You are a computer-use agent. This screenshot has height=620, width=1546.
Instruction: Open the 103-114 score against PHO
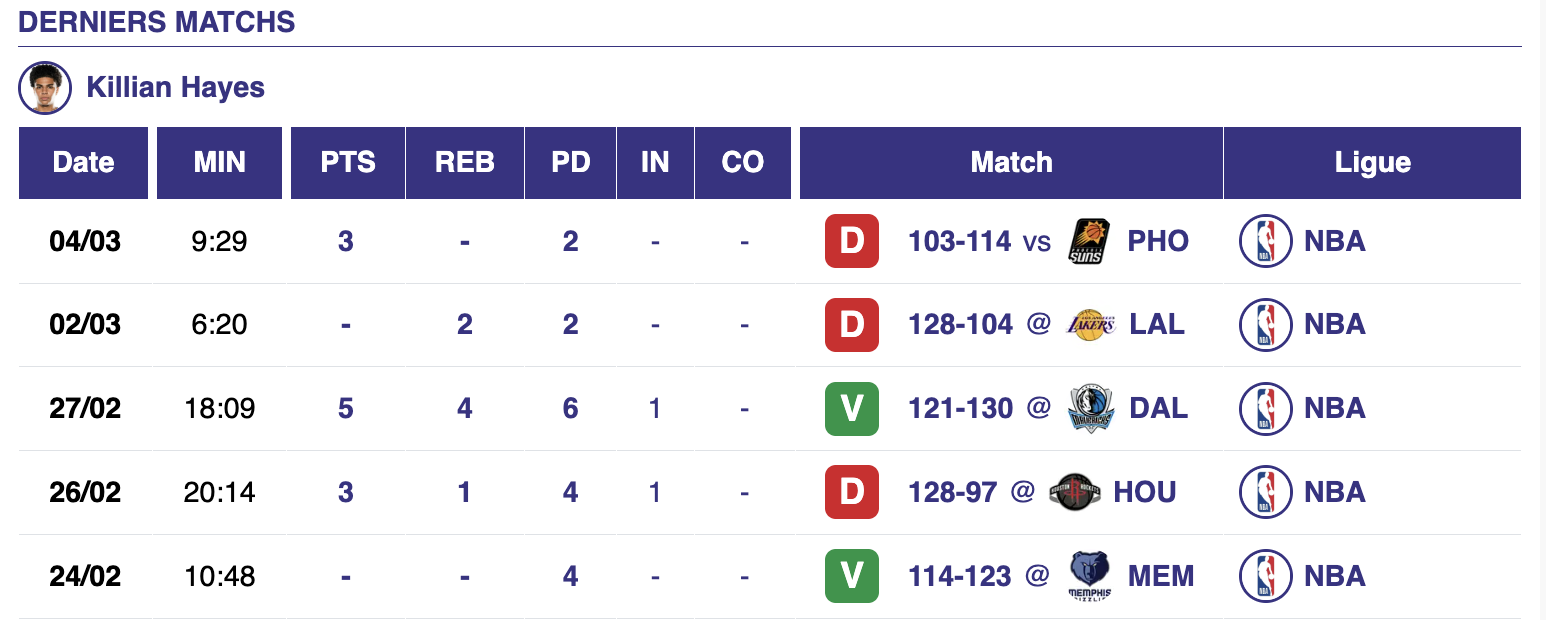(x=959, y=241)
